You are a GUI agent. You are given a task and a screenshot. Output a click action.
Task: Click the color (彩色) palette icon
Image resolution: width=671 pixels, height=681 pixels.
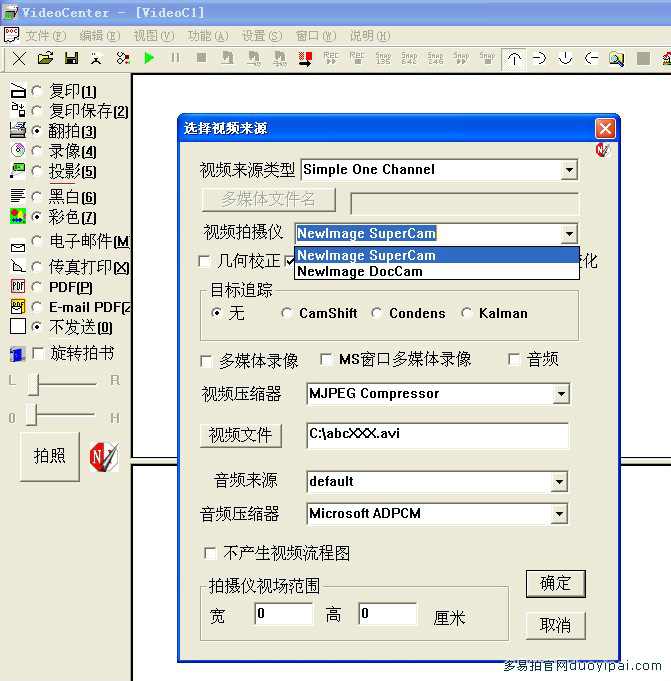18,216
